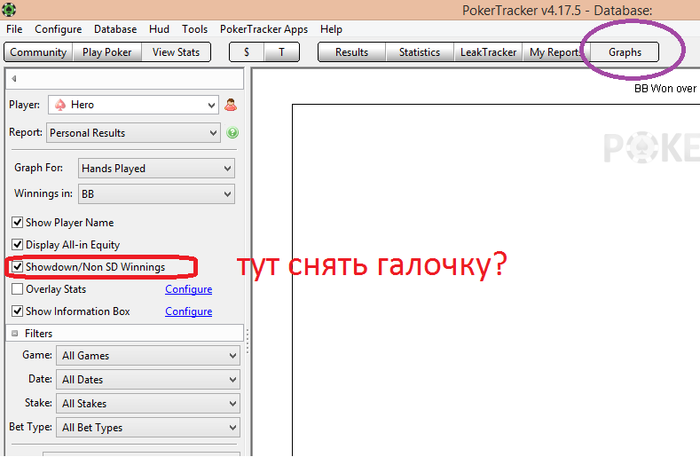Open the LeakTracker tab
This screenshot has height=457, width=700.
[488, 52]
